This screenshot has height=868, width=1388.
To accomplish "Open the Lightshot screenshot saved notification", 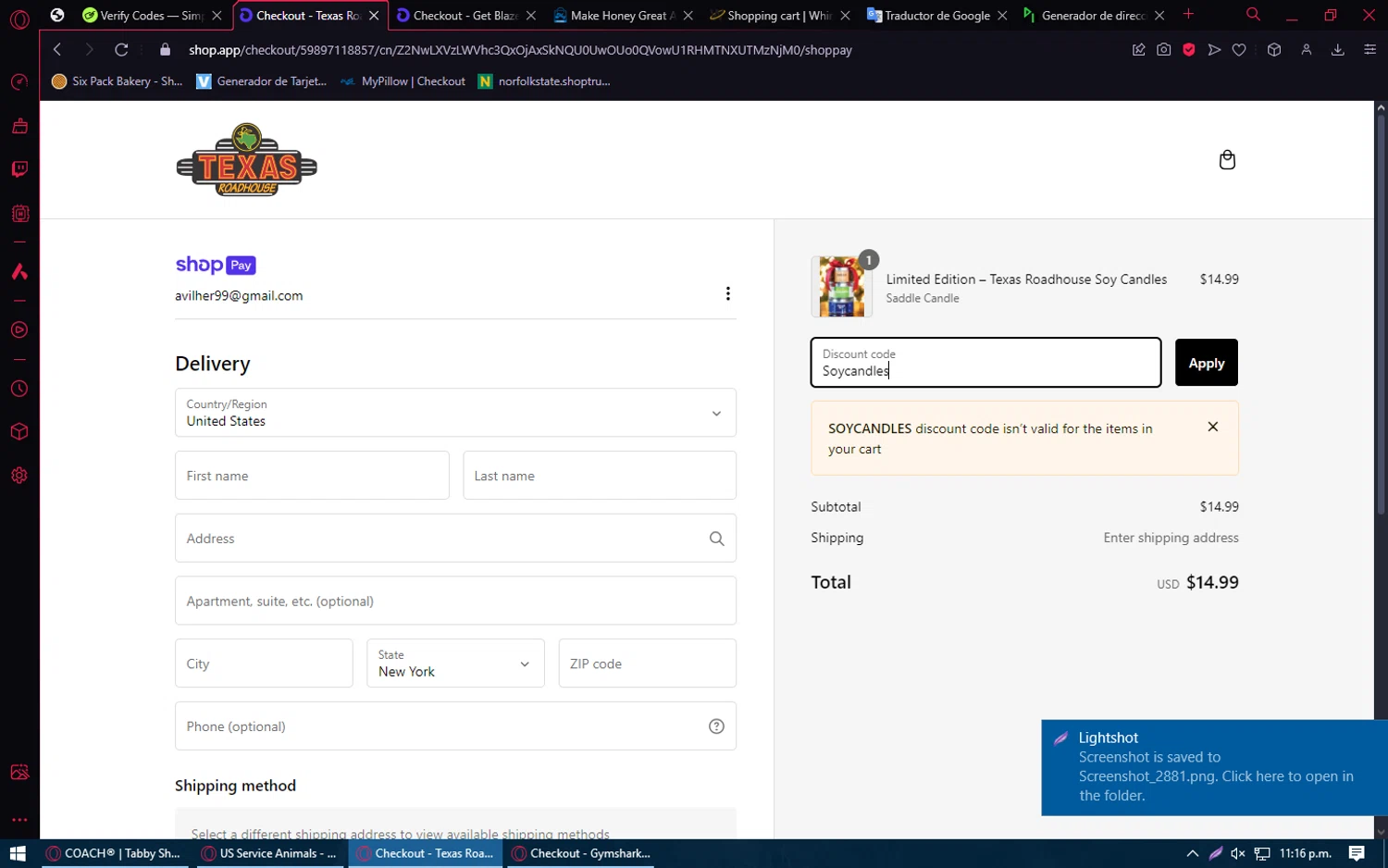I will (x=1214, y=768).
